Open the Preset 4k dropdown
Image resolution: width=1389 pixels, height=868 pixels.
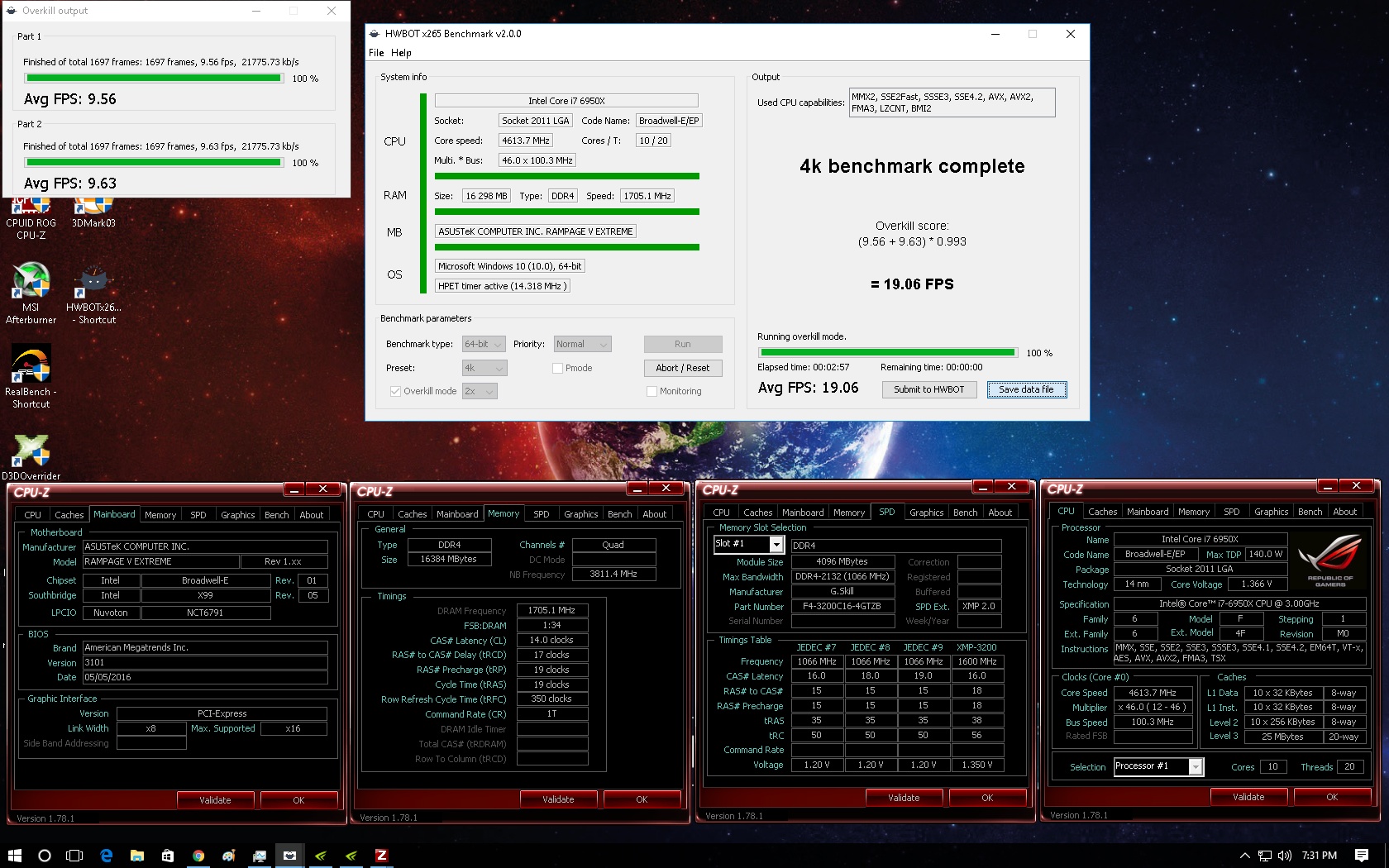(x=484, y=368)
